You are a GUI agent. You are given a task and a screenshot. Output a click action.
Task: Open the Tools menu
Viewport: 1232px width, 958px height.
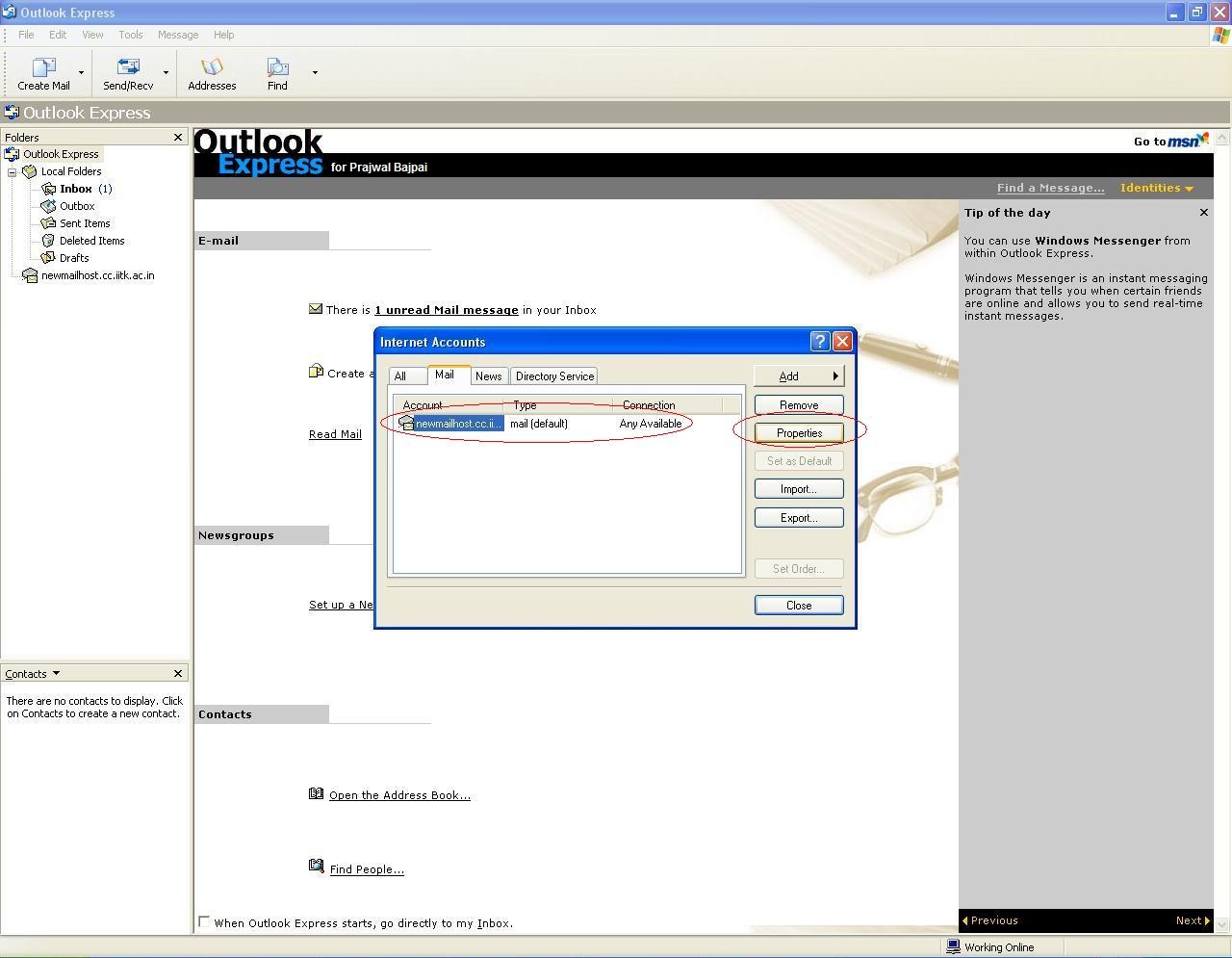[x=131, y=35]
